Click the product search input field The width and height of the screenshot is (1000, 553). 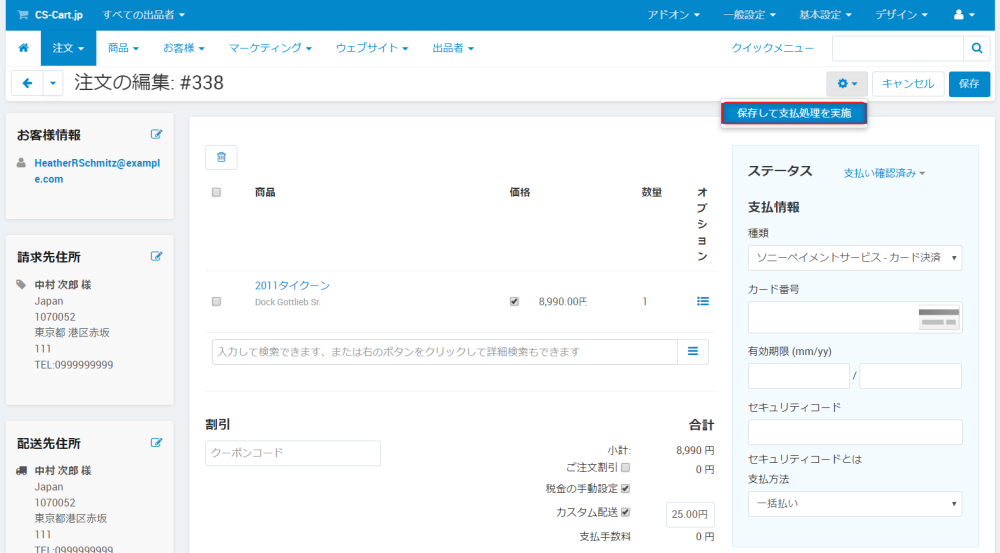tap(445, 351)
